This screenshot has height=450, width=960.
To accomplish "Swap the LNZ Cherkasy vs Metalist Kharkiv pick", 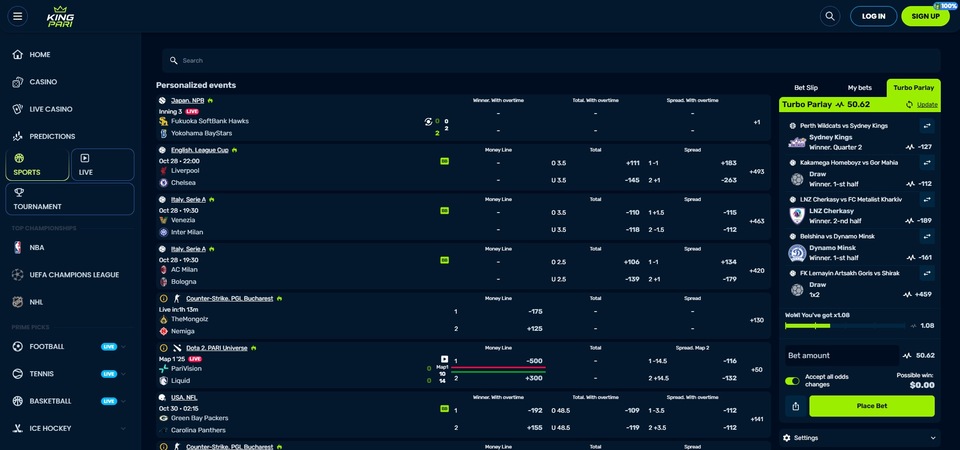I will pyautogui.click(x=927, y=199).
